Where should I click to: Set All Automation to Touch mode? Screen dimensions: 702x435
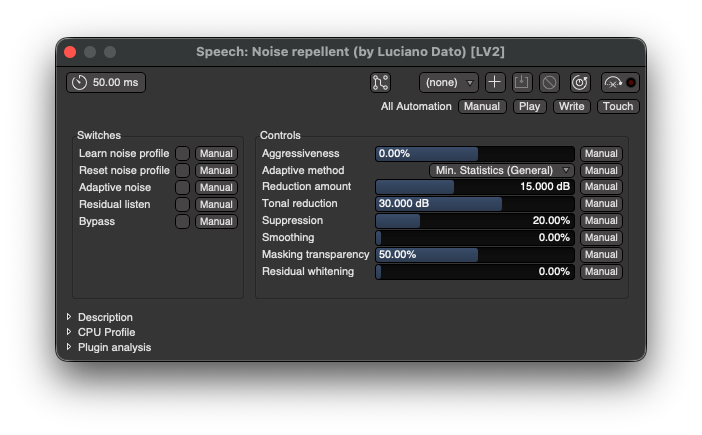(x=618, y=107)
